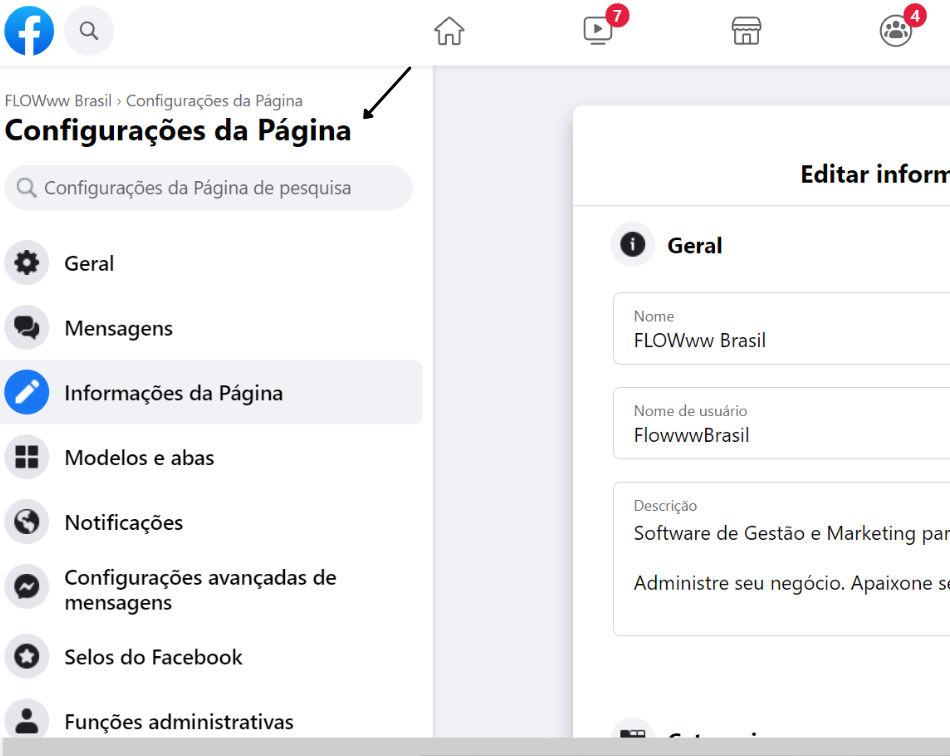Click magnifier icon inside page settings search
This screenshot has width=950, height=756.
(x=26, y=188)
